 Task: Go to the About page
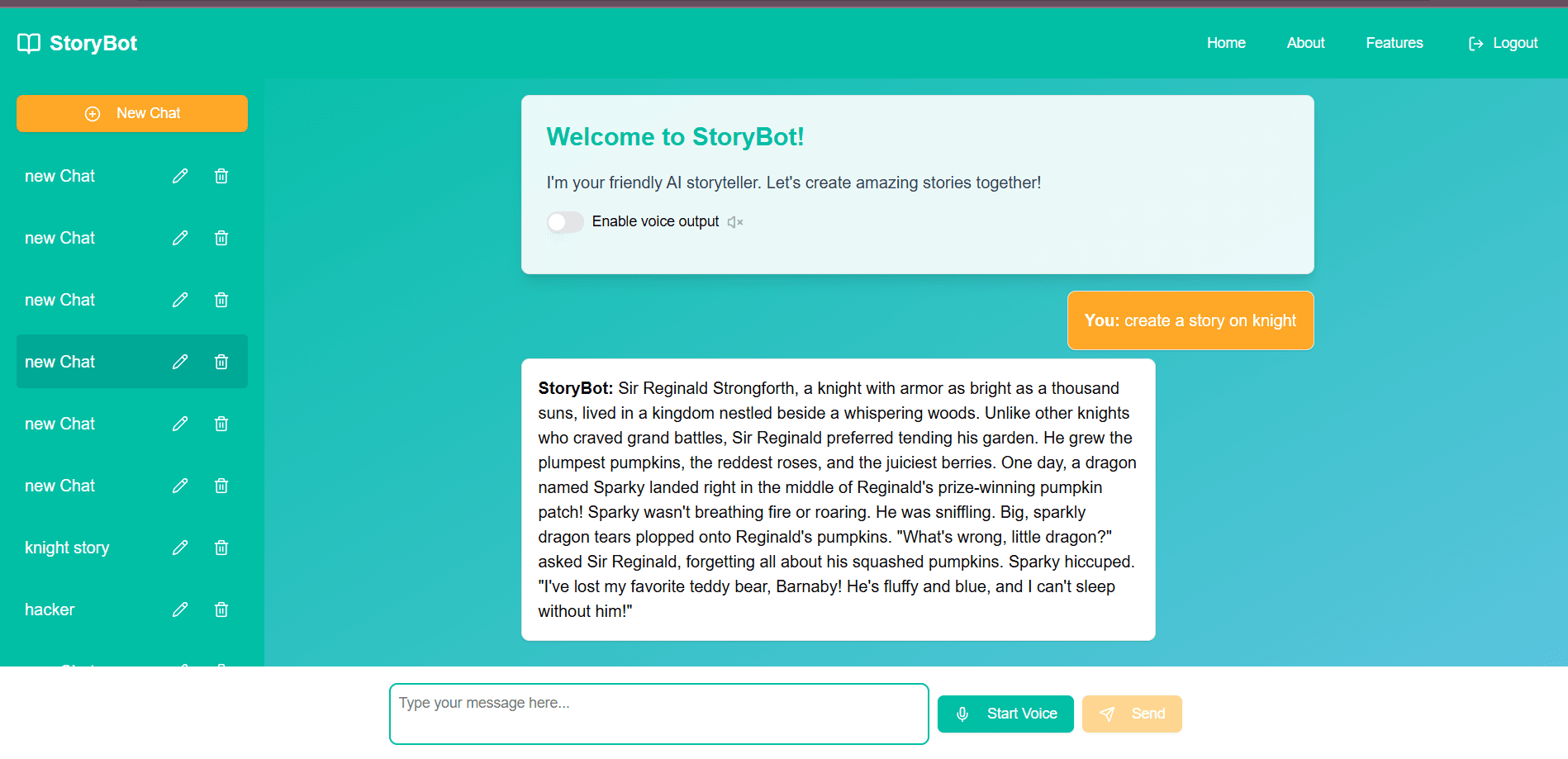[1305, 43]
